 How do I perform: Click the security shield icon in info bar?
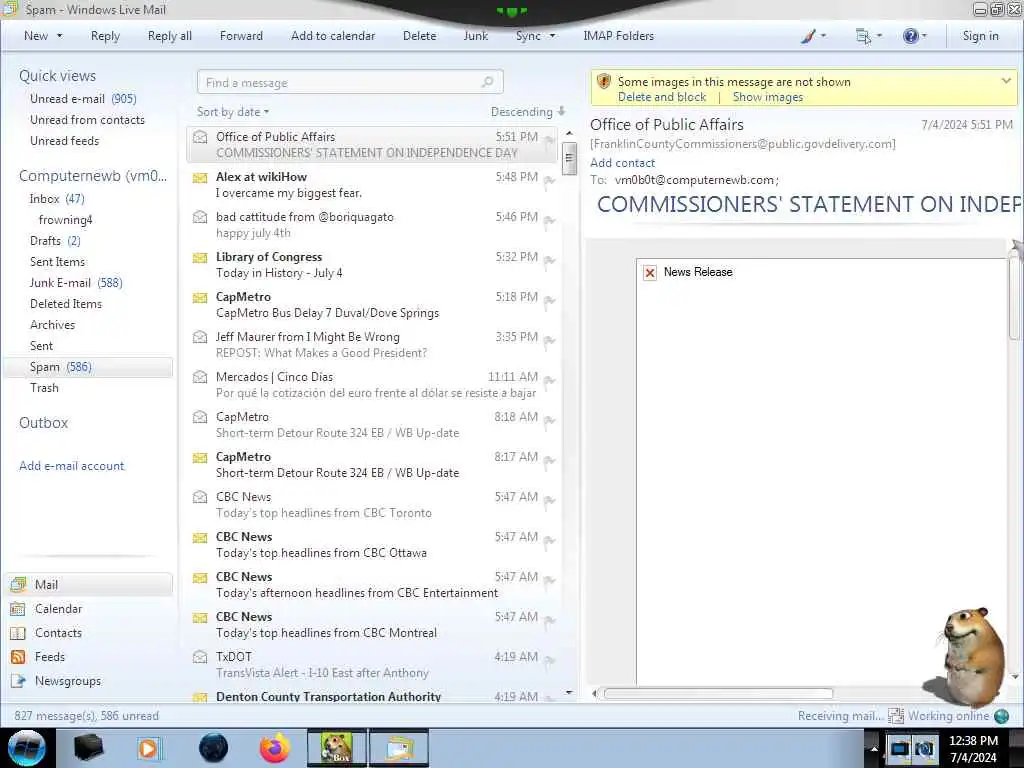(604, 82)
